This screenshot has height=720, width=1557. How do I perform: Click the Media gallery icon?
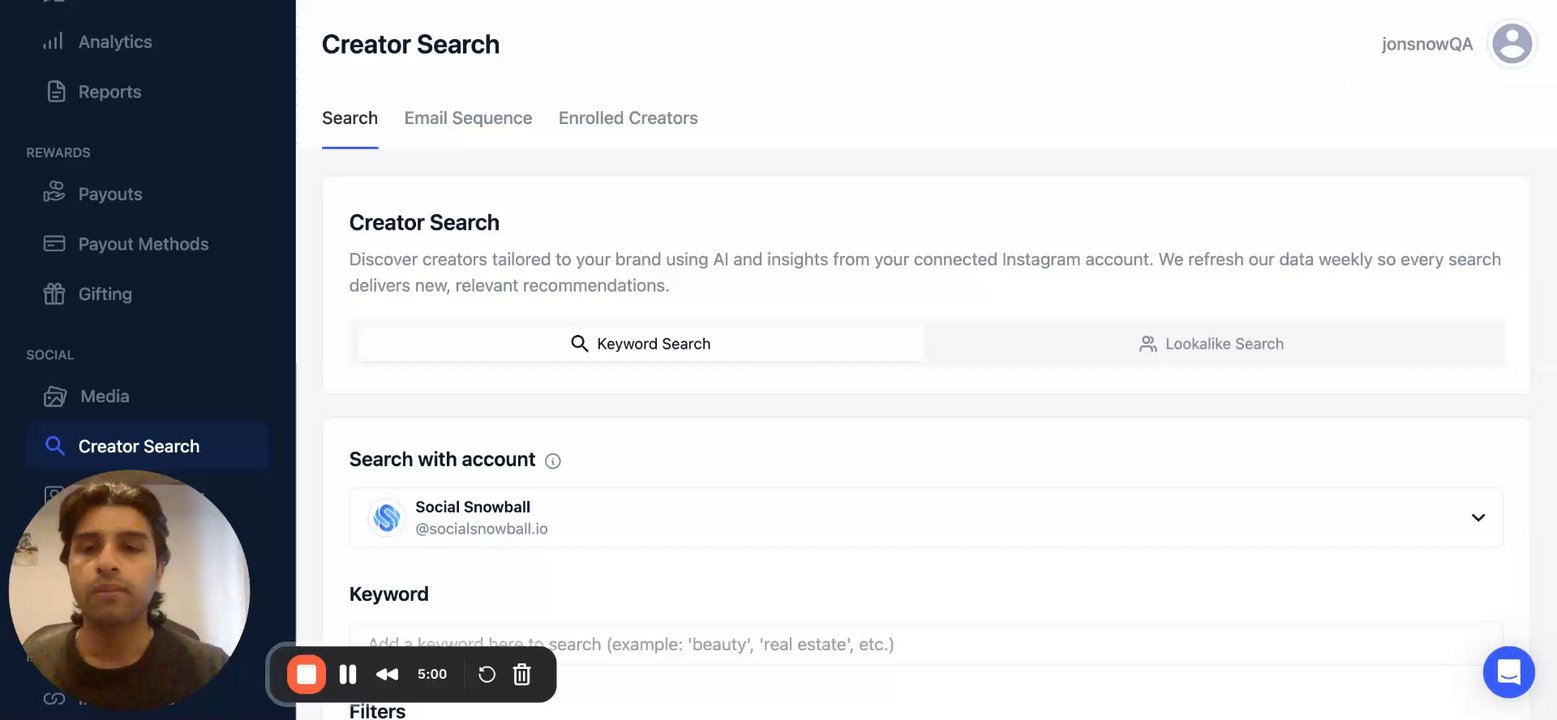54,396
